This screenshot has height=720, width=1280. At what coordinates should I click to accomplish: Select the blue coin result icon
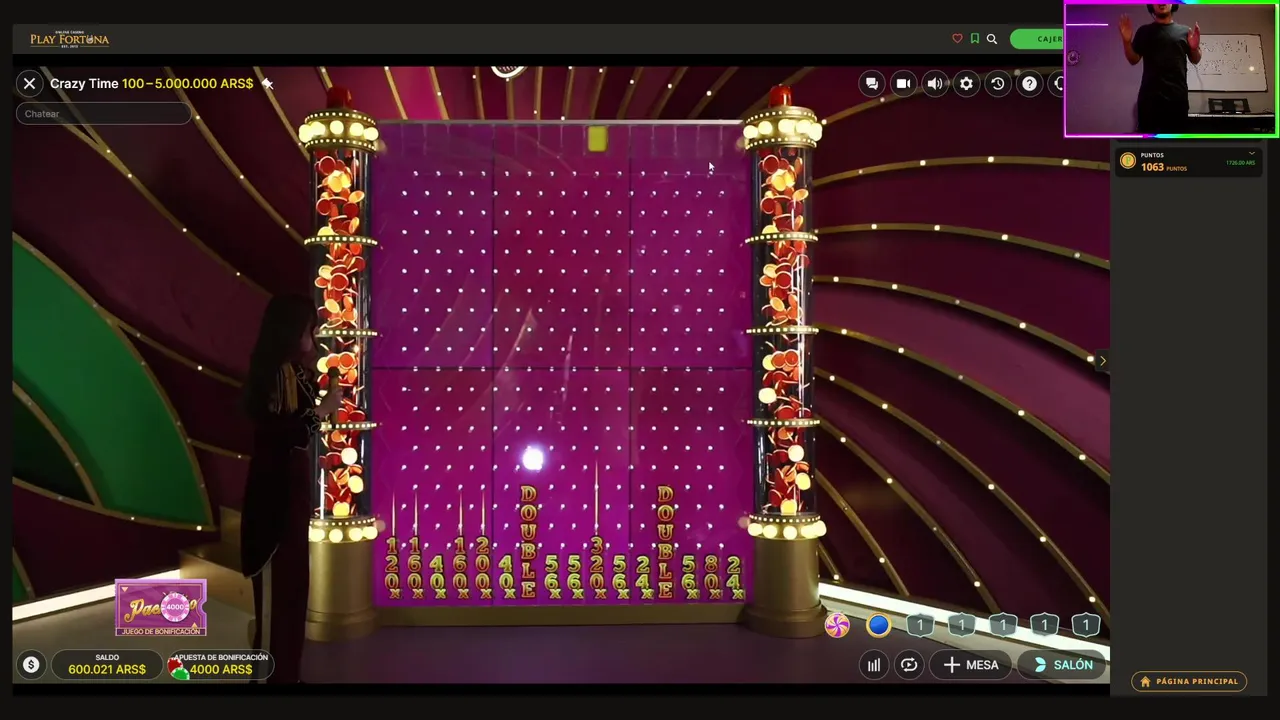878,626
